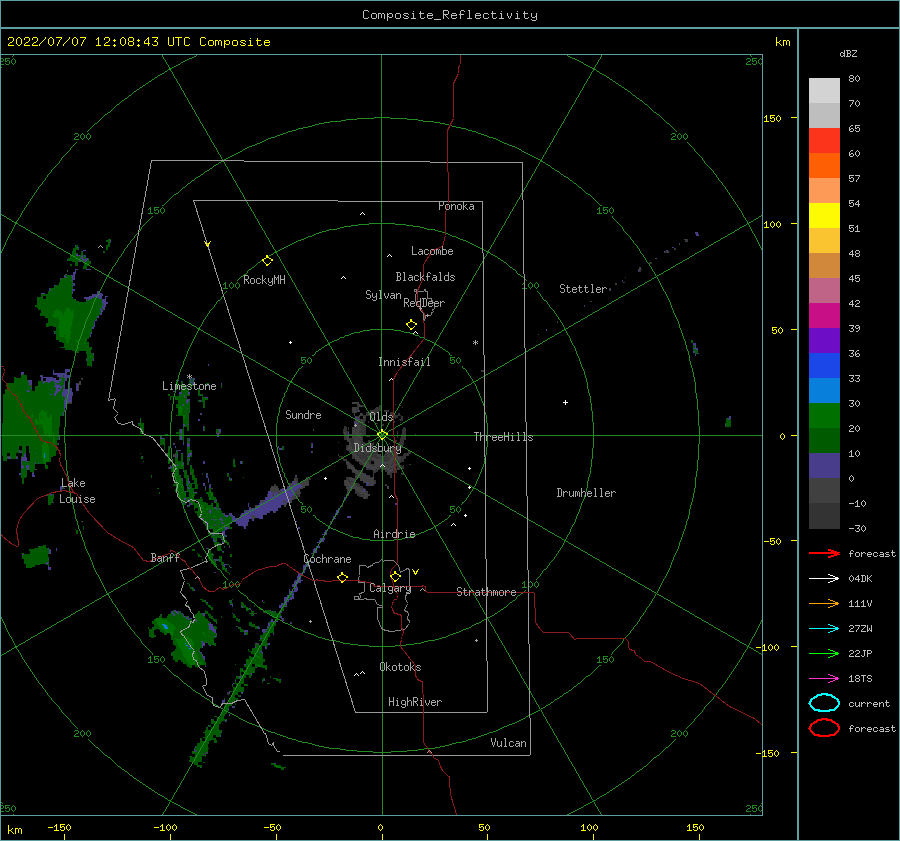
Task: Click the Ponoka label
Action: 456,206
